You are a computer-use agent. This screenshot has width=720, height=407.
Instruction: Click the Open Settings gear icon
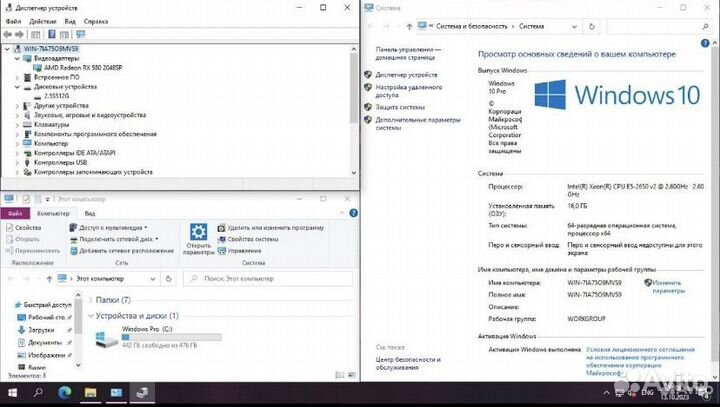(198, 231)
